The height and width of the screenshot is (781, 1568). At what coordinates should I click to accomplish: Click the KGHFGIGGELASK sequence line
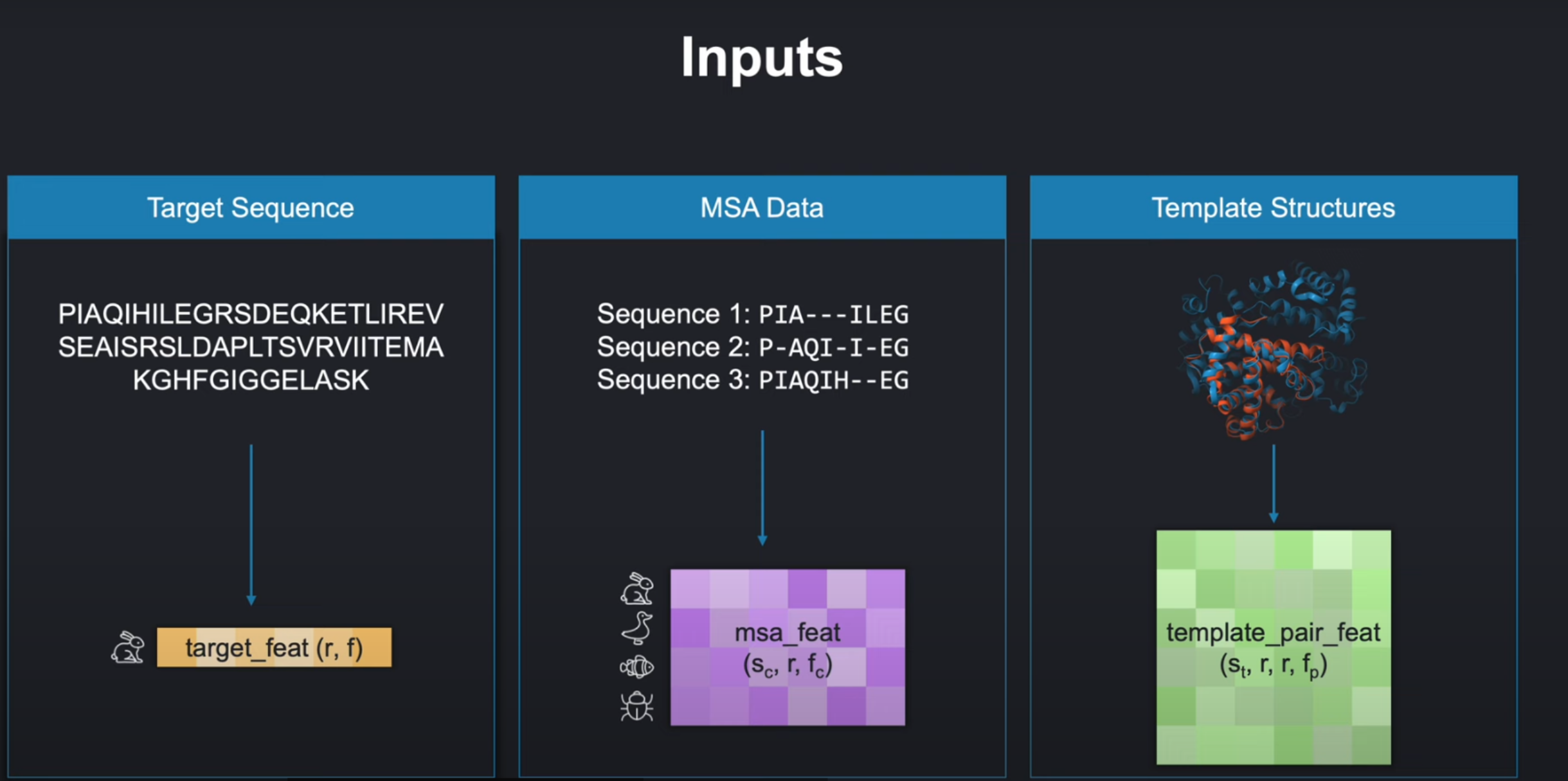click(x=251, y=381)
